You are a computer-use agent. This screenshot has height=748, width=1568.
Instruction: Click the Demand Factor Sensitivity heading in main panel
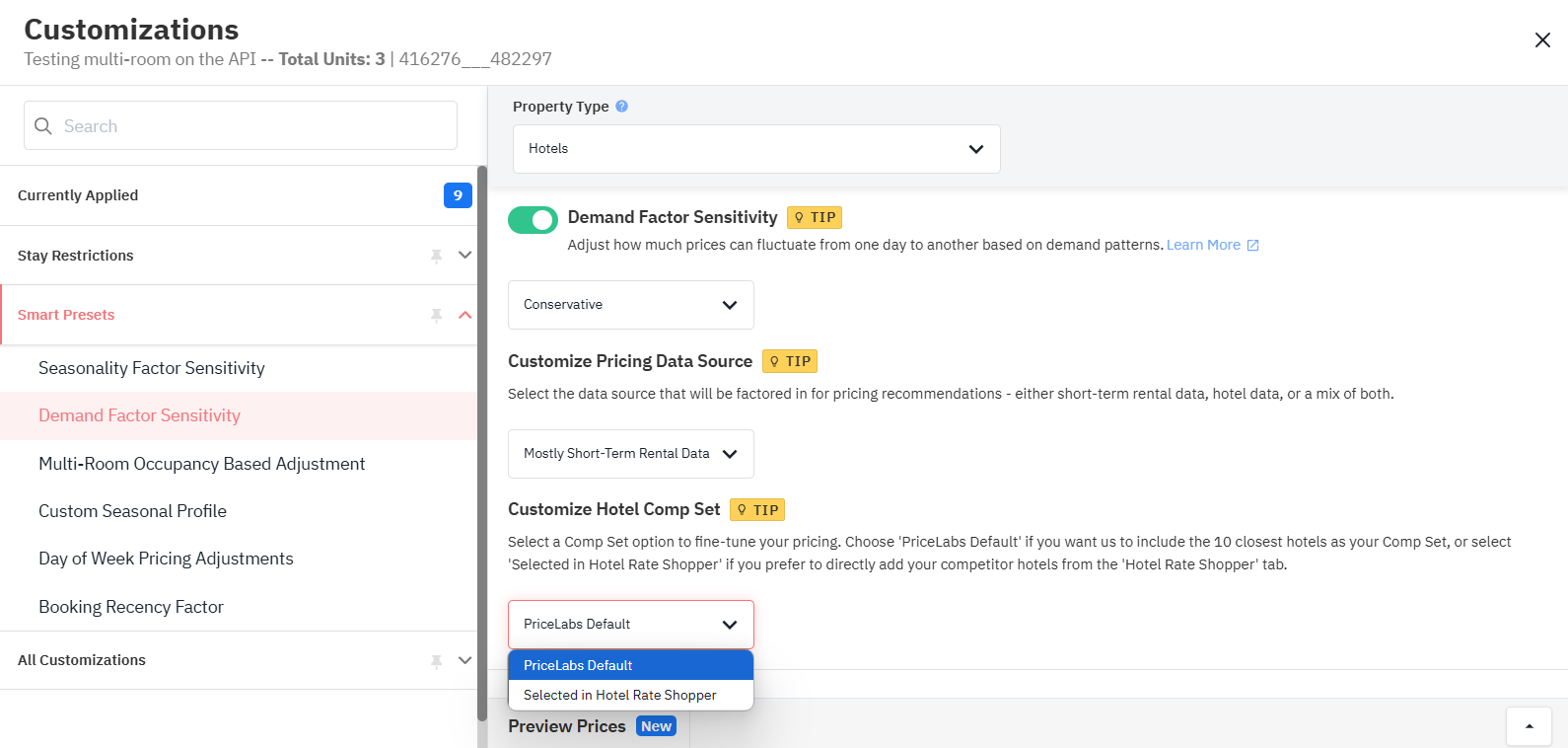[x=673, y=217]
